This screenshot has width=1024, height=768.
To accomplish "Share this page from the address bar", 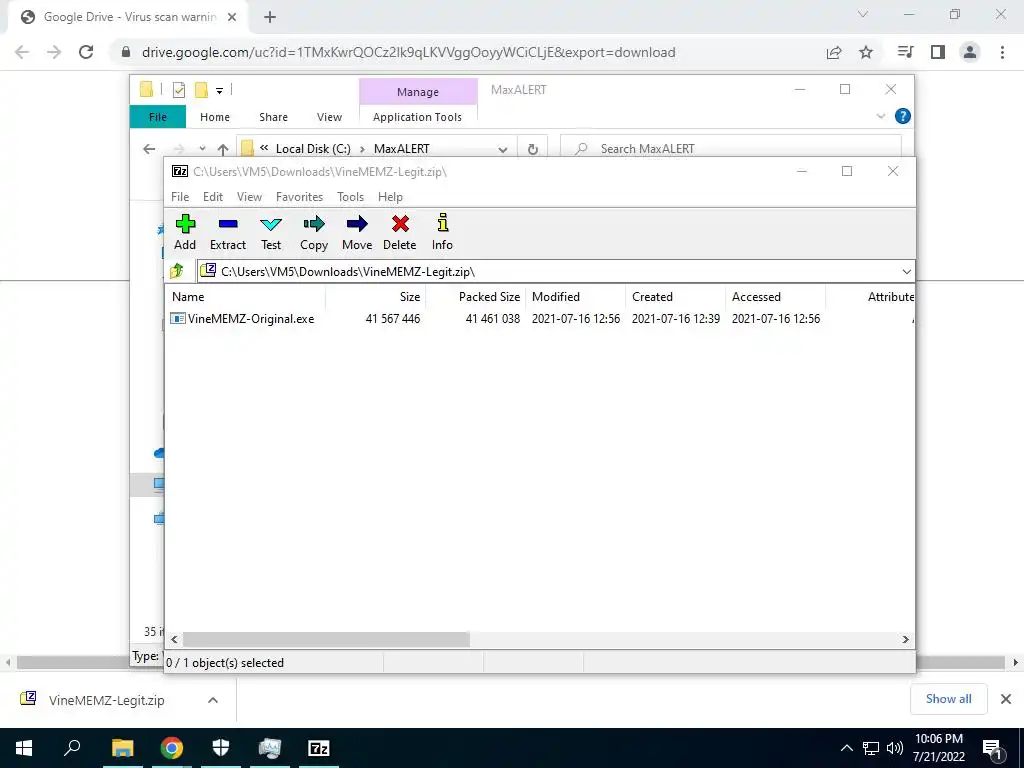I will pyautogui.click(x=834, y=52).
